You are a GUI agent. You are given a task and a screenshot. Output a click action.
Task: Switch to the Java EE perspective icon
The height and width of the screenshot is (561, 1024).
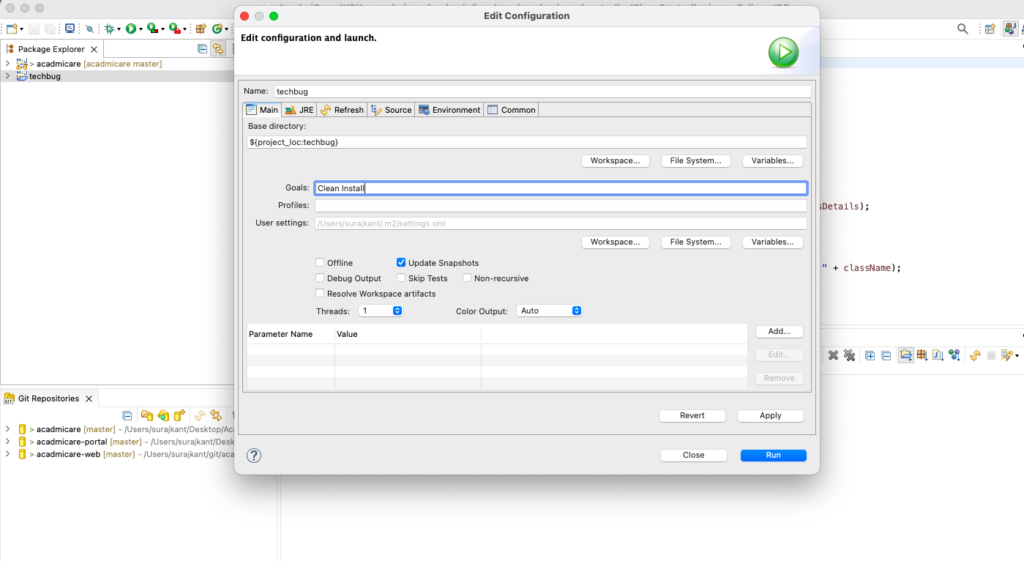pyautogui.click(x=1010, y=29)
